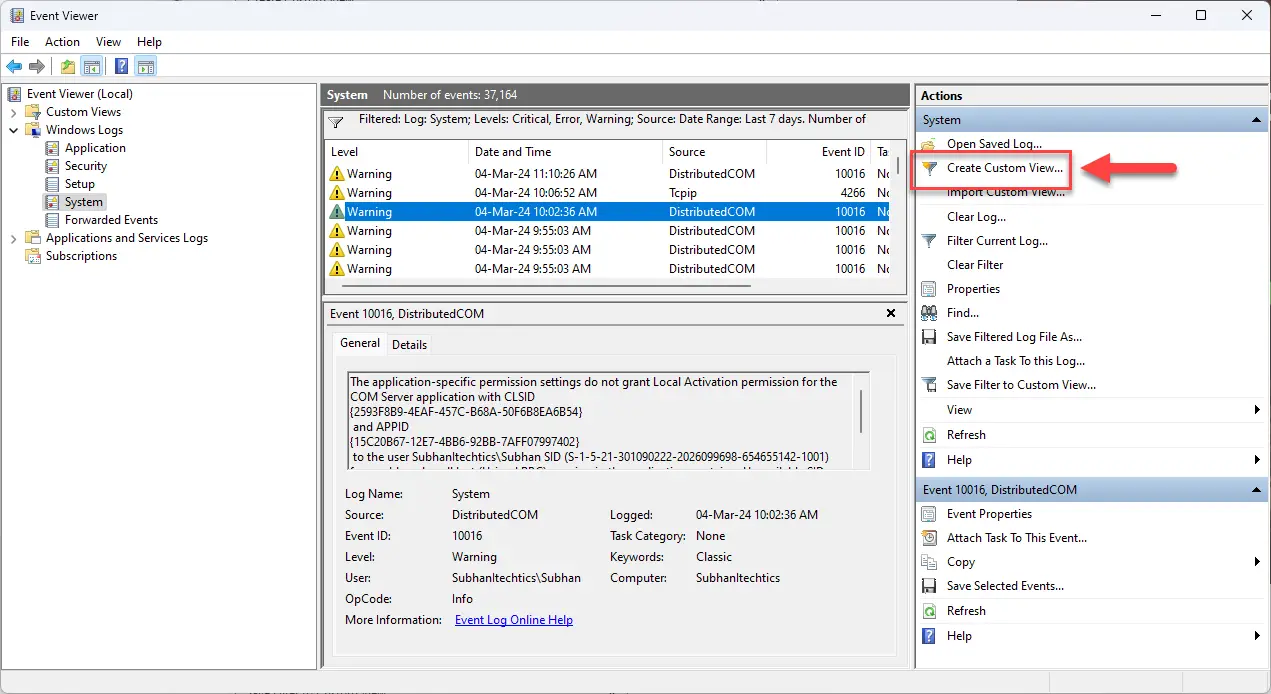Expand the Custom Views node
The image size is (1271, 694).
pos(13,111)
